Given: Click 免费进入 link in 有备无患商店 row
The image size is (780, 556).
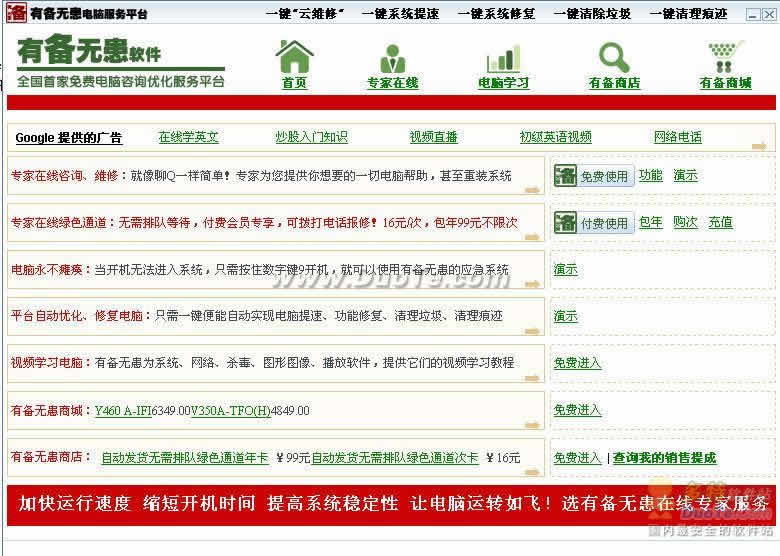Looking at the screenshot, I should point(578,458).
